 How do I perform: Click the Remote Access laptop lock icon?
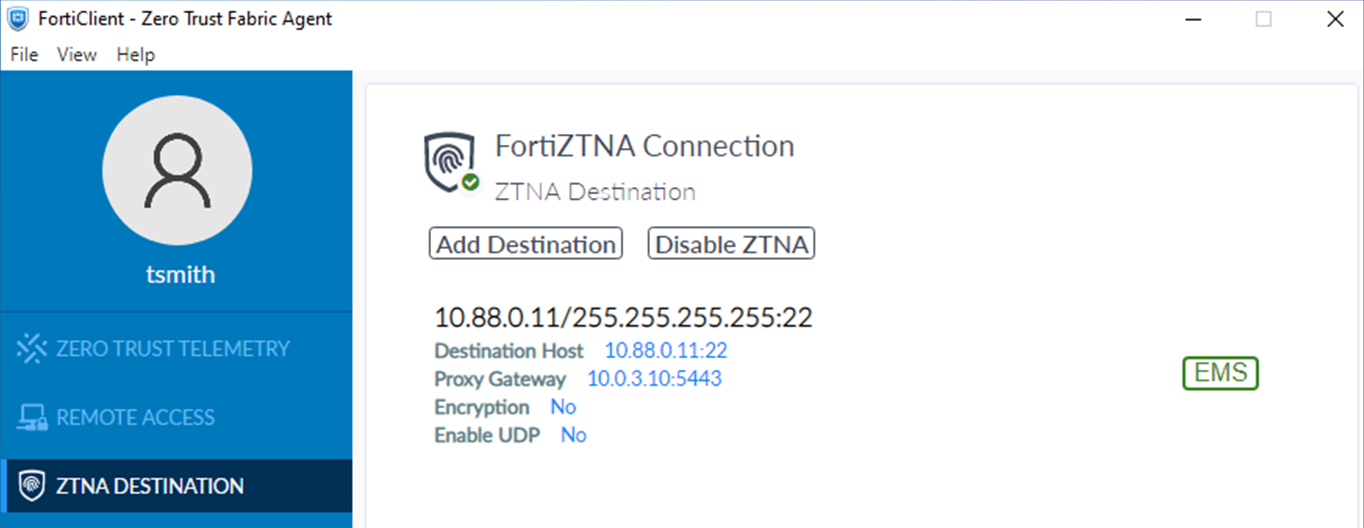(x=33, y=418)
